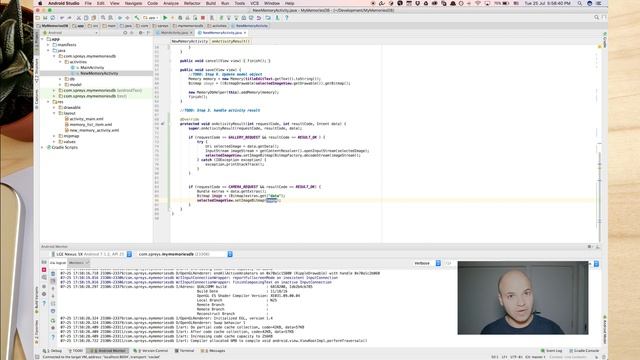Open the Refactor menu

coord(192,3)
